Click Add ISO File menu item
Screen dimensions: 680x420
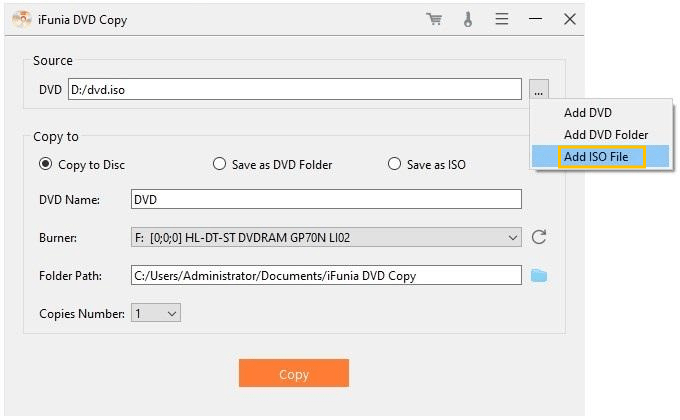coord(596,157)
